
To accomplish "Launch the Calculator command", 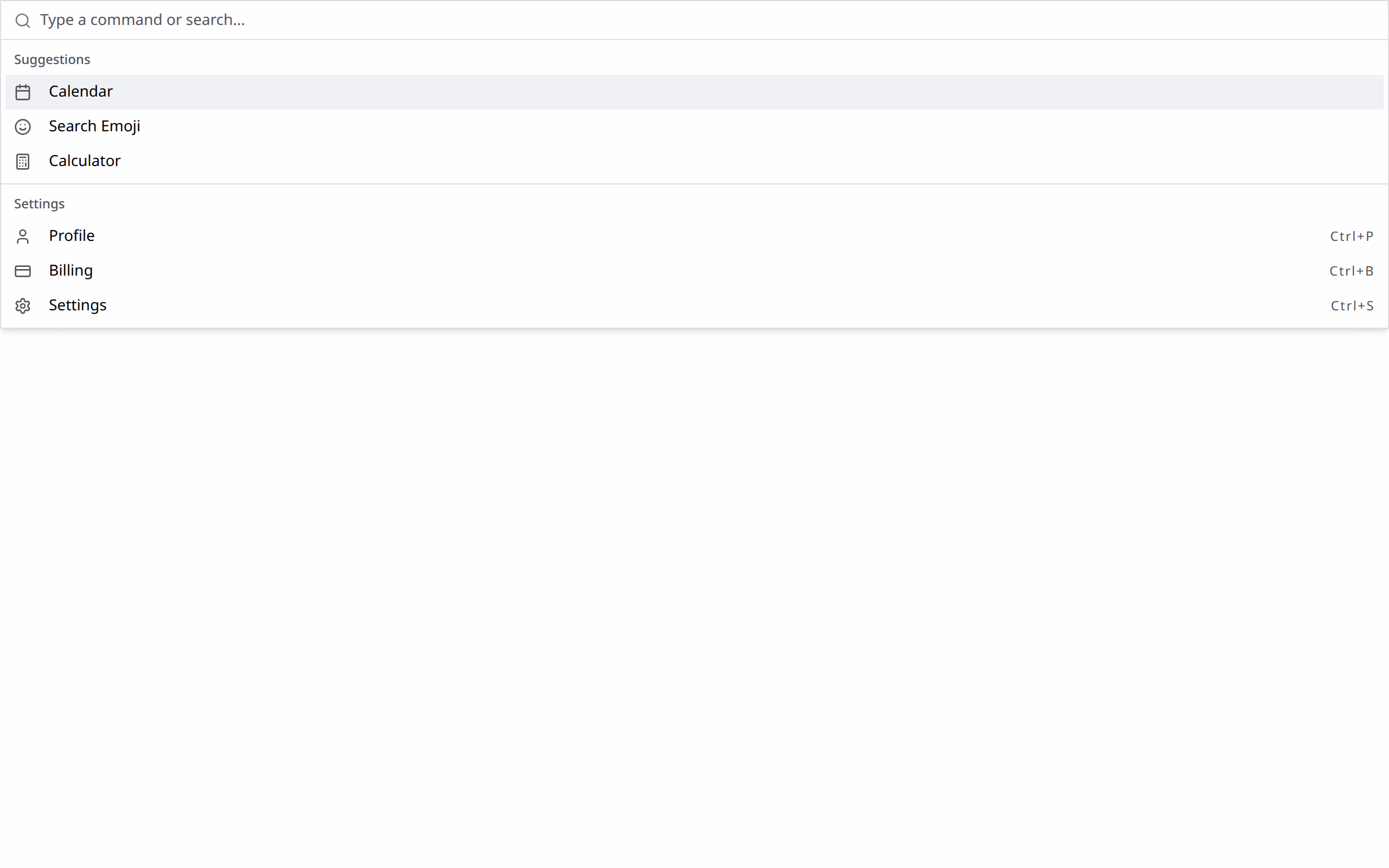I will (694, 161).
